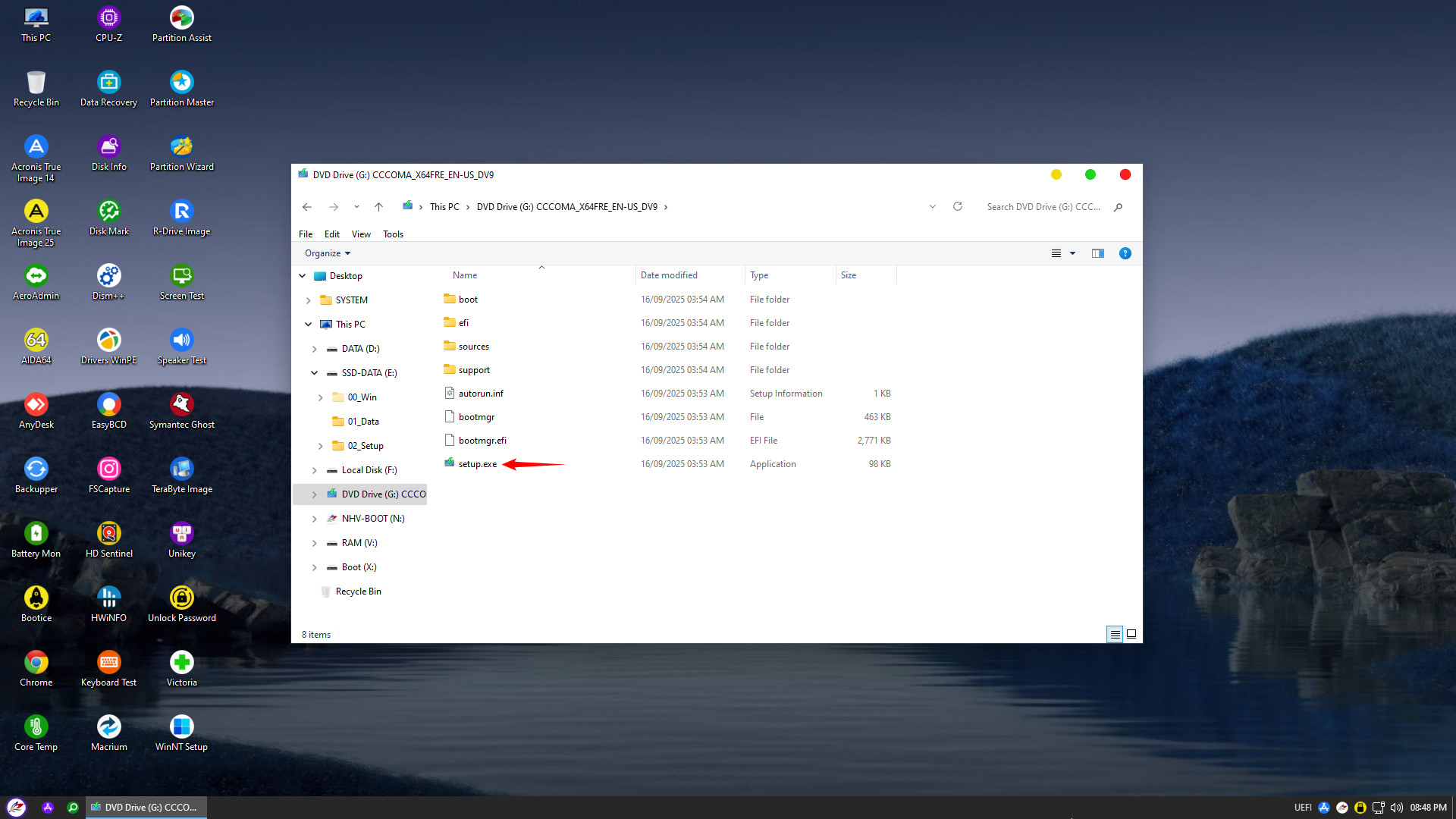Click the Back navigation arrow

pos(306,207)
